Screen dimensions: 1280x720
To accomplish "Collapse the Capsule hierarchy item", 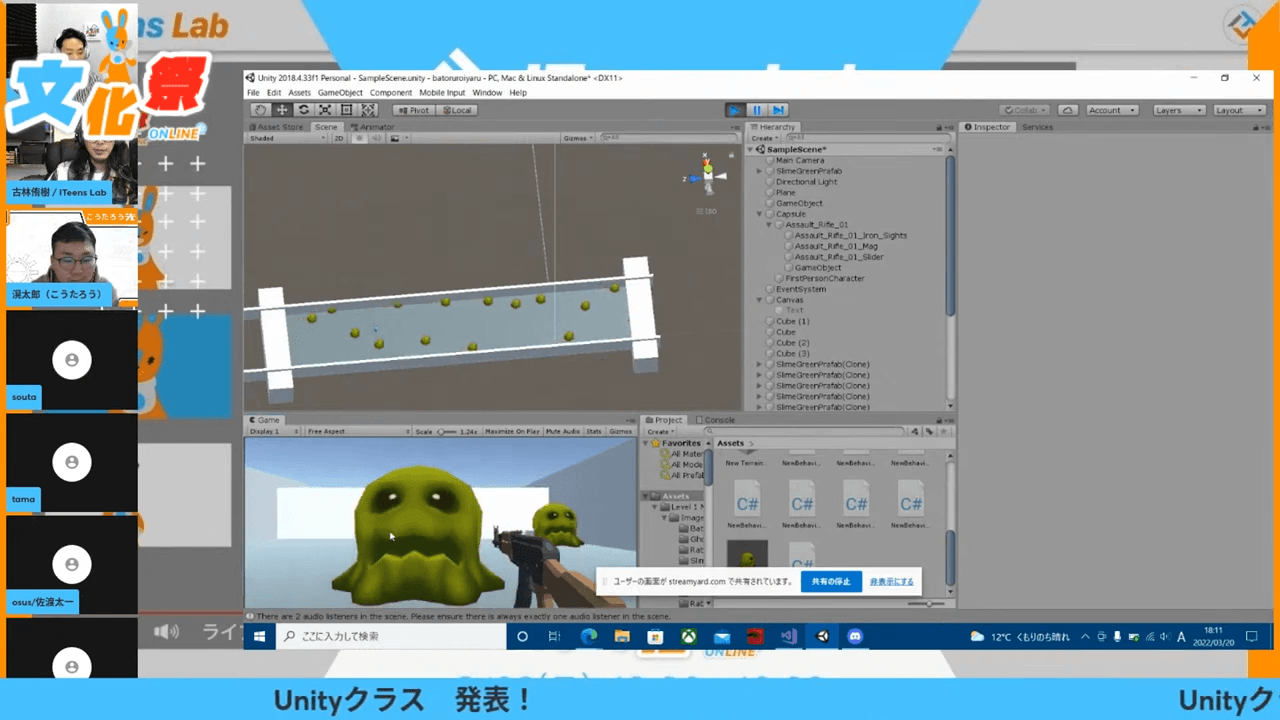I will 758,213.
